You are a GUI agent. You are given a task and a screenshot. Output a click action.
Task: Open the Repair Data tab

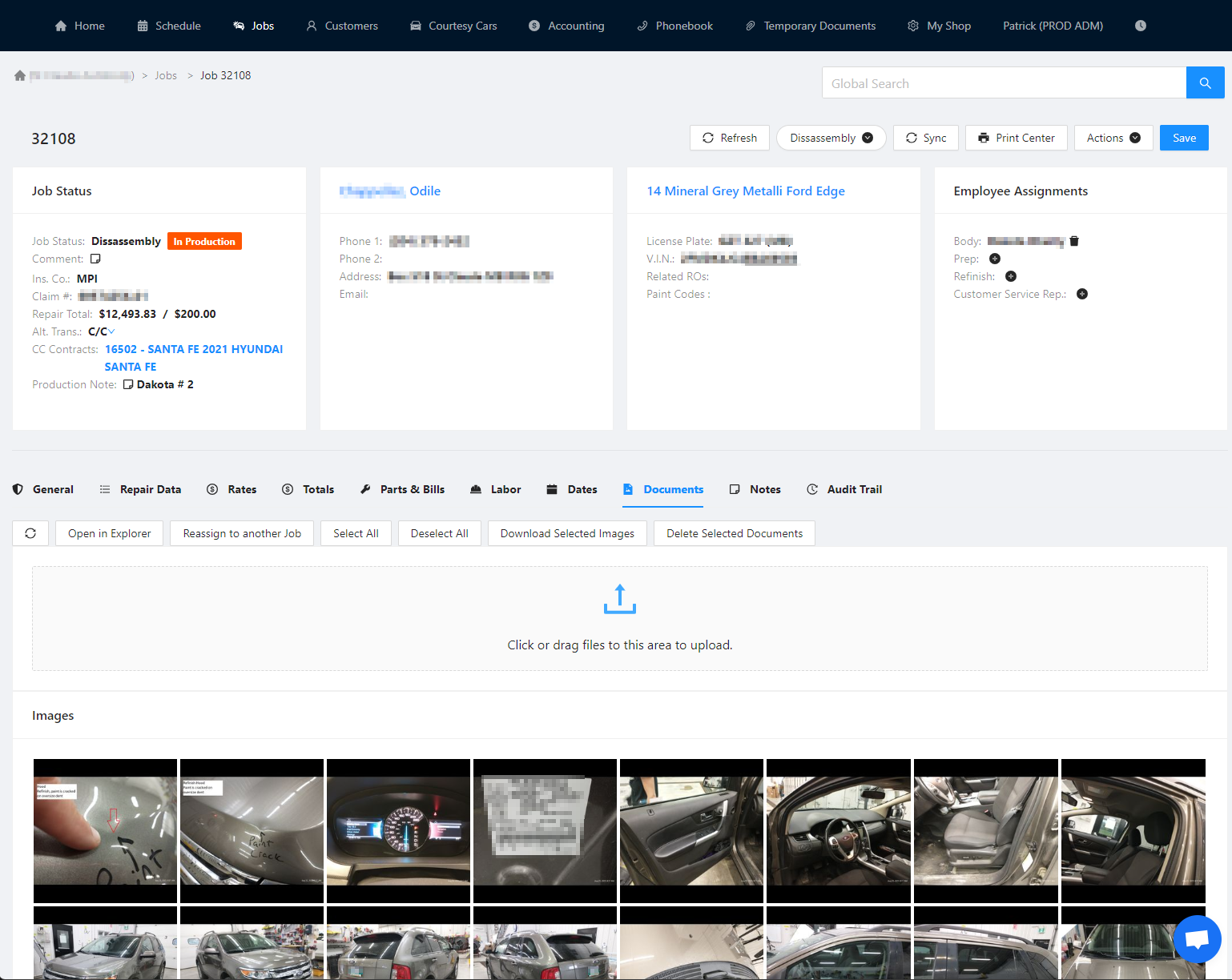150,489
